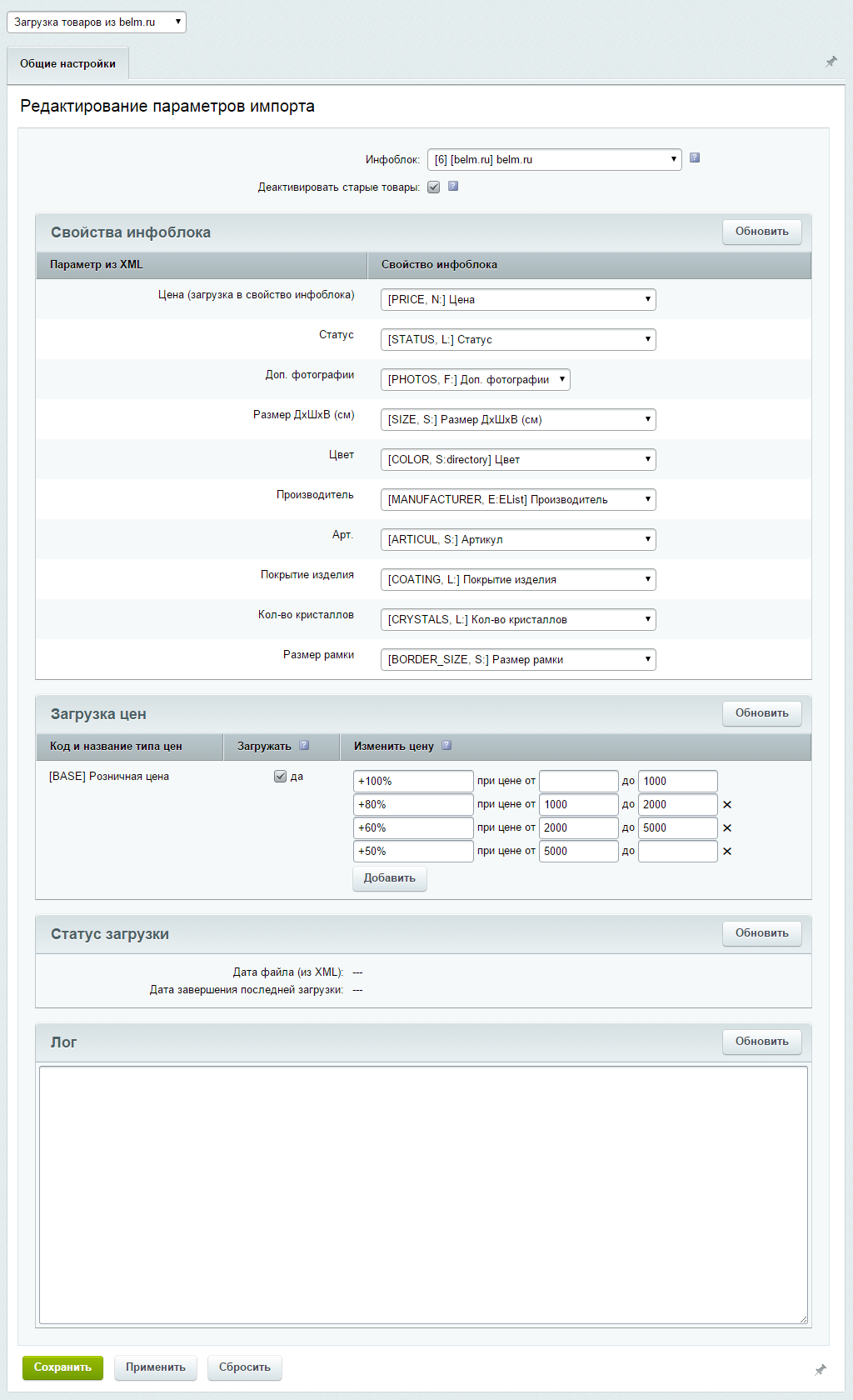Uncheck the Загружать 'да' checkbox
This screenshot has height=1400, width=853.
280,777
